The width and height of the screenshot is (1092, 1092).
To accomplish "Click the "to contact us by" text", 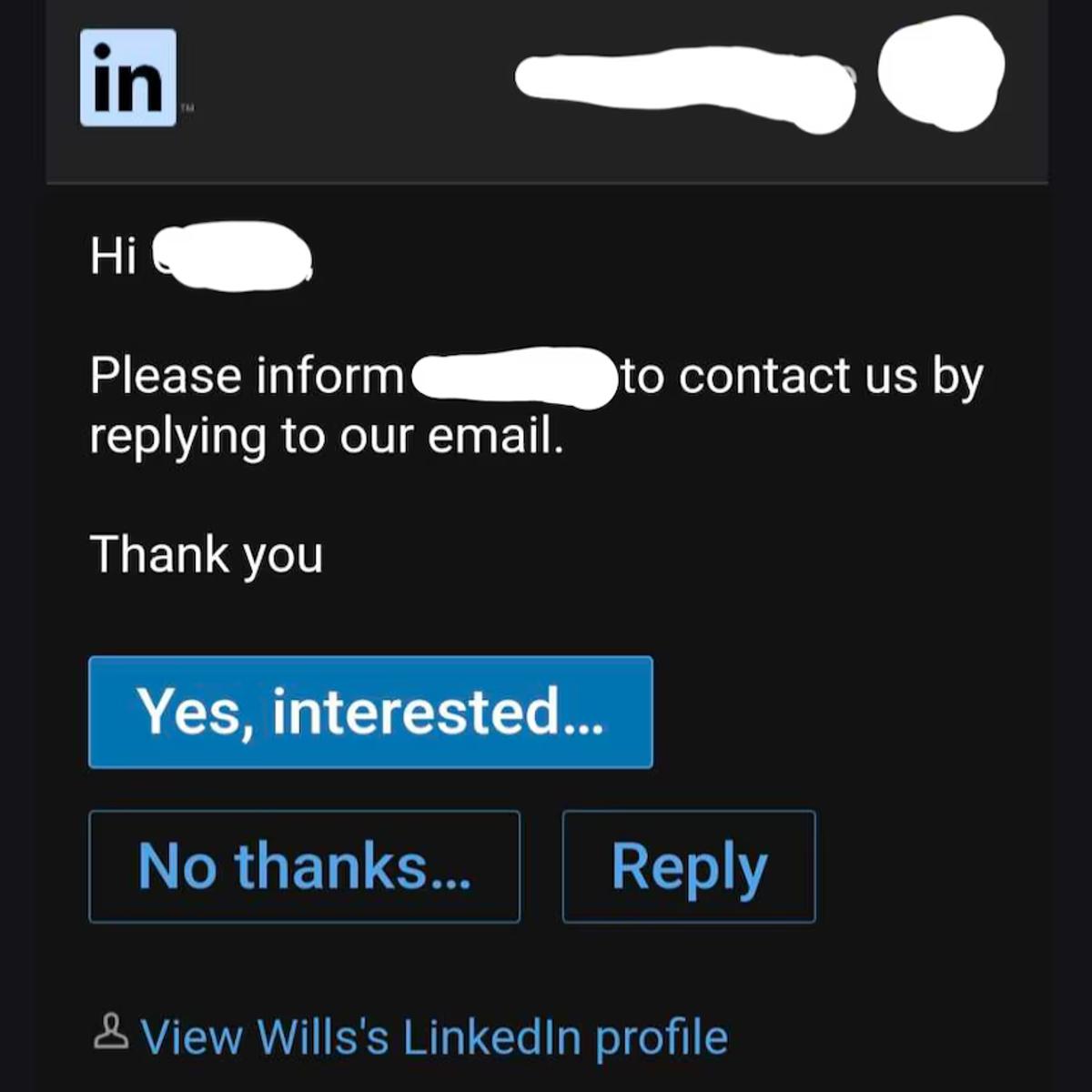I will click(803, 377).
